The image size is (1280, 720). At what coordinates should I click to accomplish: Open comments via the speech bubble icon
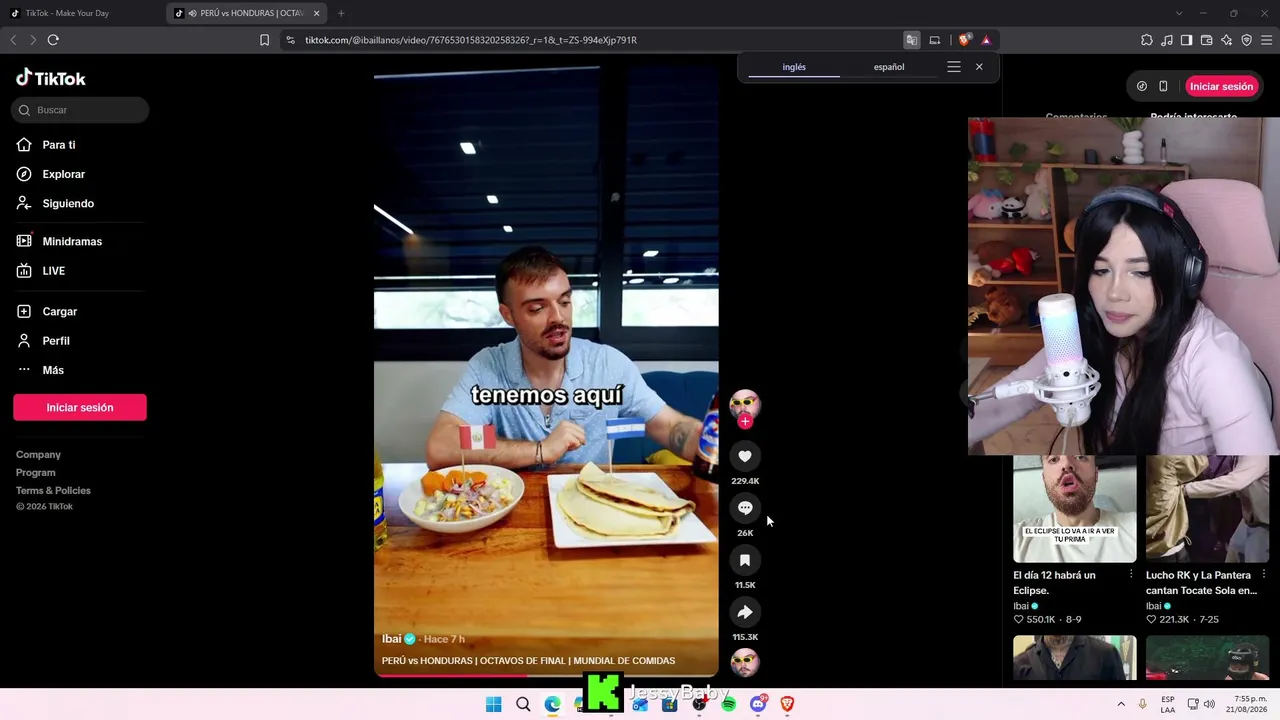(x=745, y=508)
